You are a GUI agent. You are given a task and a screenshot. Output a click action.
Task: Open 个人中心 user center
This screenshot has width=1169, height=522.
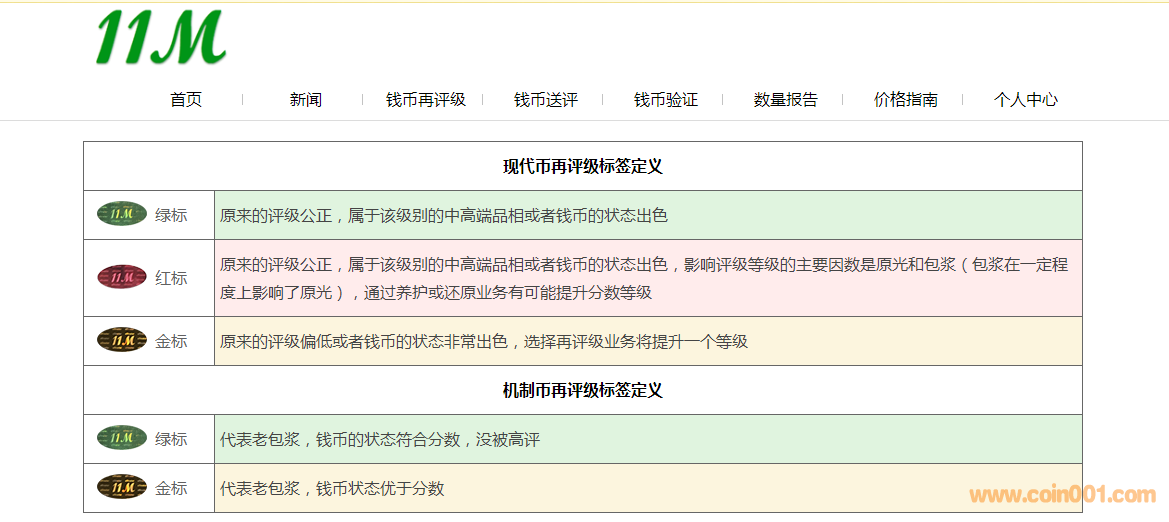coord(1026,99)
